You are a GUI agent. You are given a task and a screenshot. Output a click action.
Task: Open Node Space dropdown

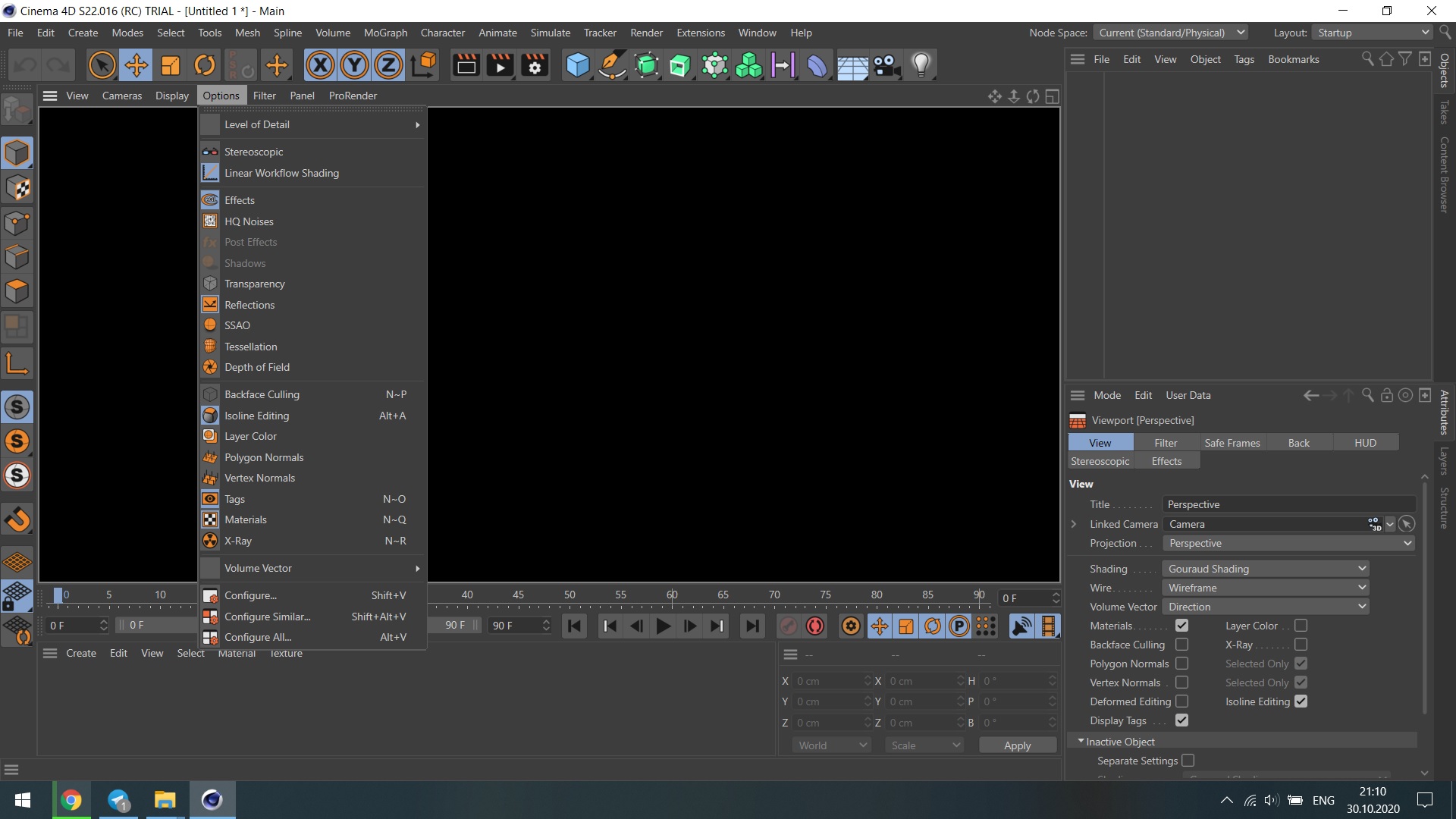coord(1170,33)
